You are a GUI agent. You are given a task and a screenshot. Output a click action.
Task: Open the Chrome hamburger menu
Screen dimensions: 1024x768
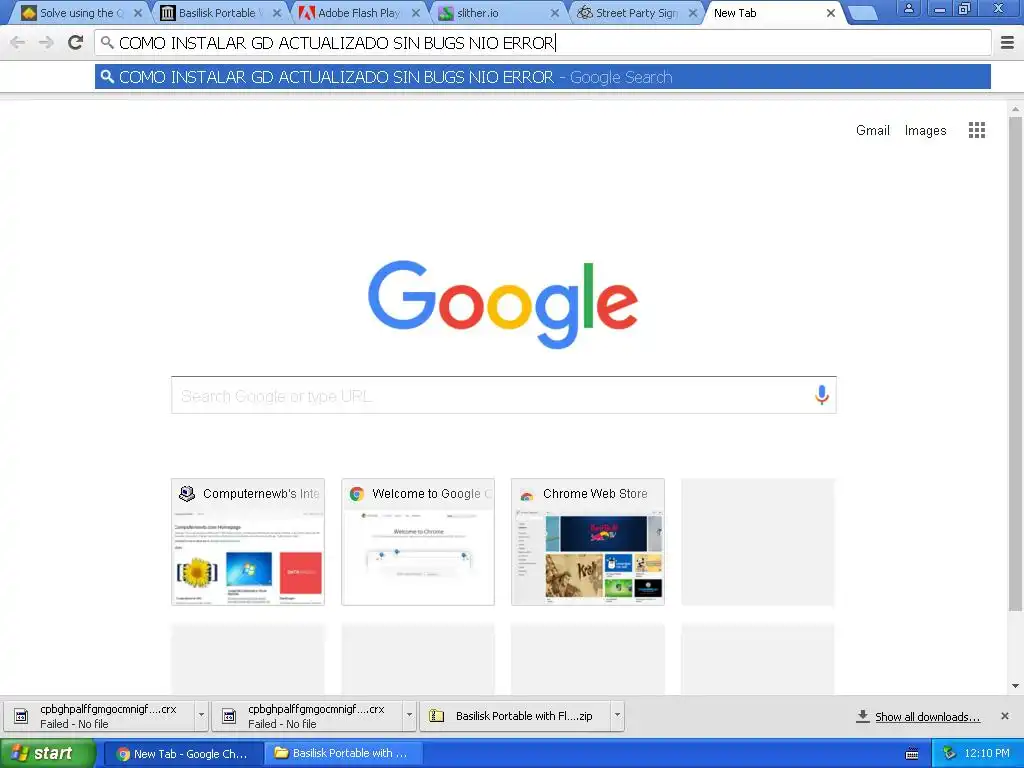[x=1007, y=43]
